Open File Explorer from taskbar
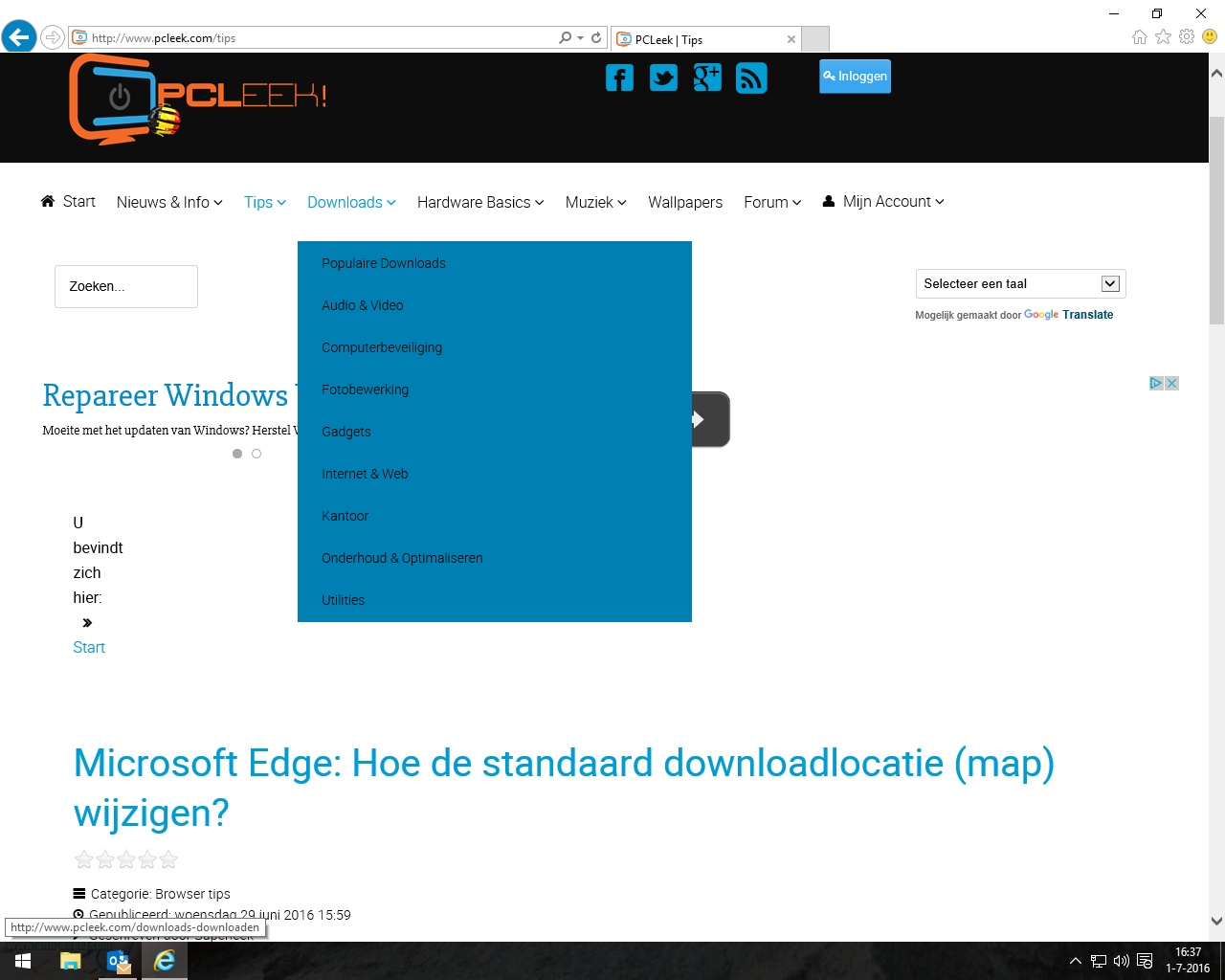Image resolution: width=1225 pixels, height=980 pixels. click(70, 961)
